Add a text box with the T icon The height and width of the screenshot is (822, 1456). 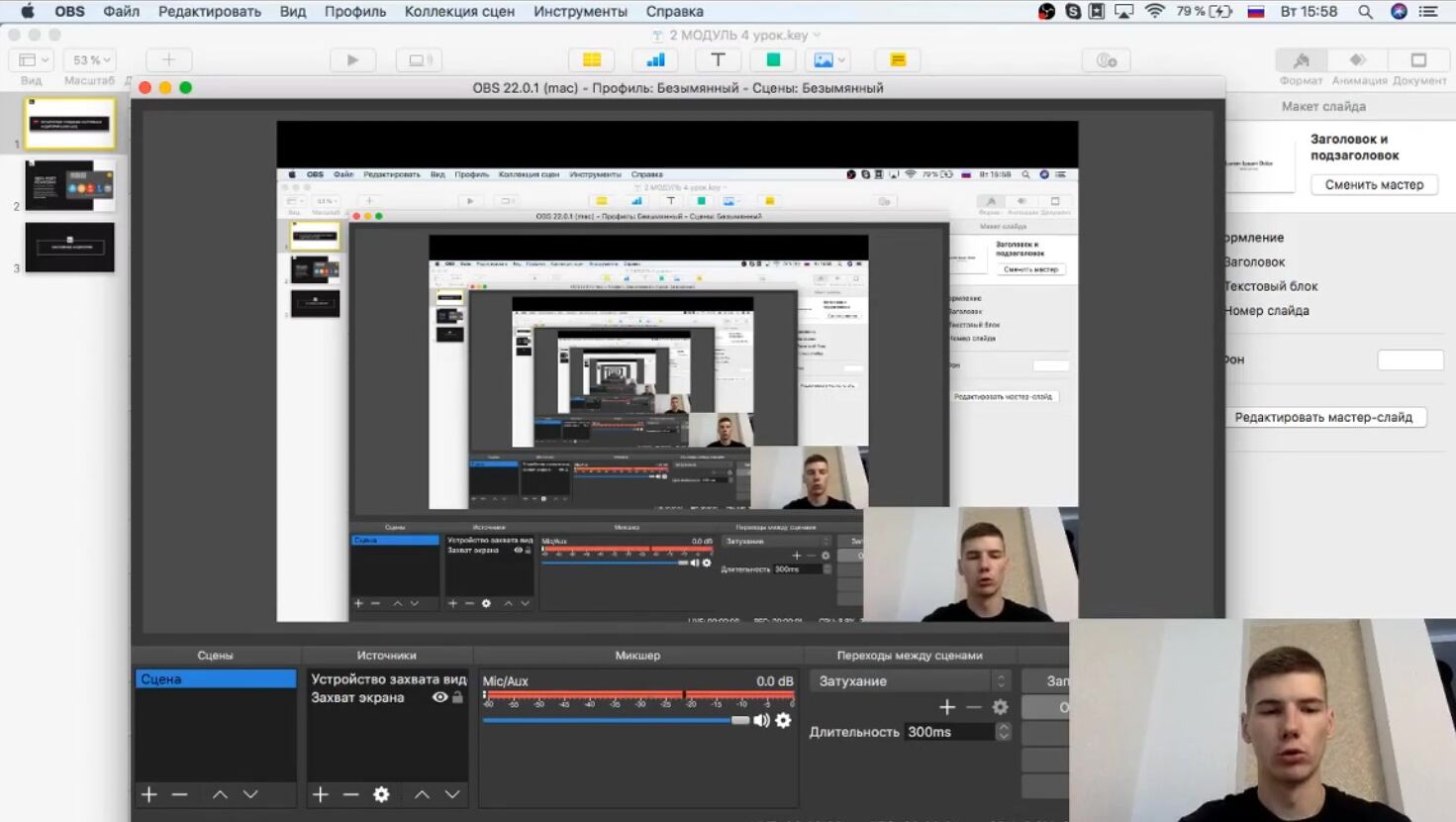tap(719, 60)
